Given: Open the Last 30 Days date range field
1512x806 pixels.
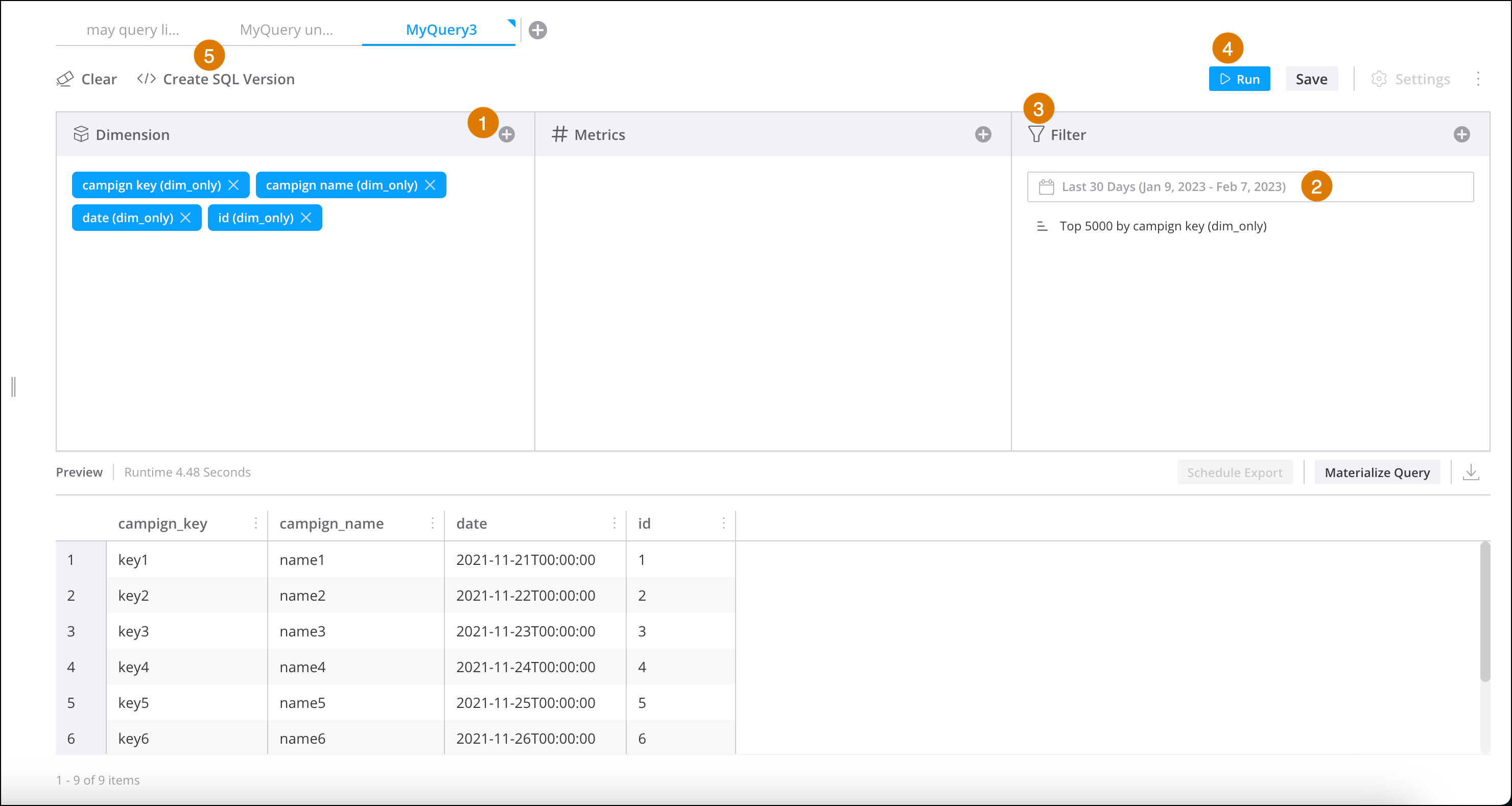Looking at the screenshot, I should tap(1174, 186).
